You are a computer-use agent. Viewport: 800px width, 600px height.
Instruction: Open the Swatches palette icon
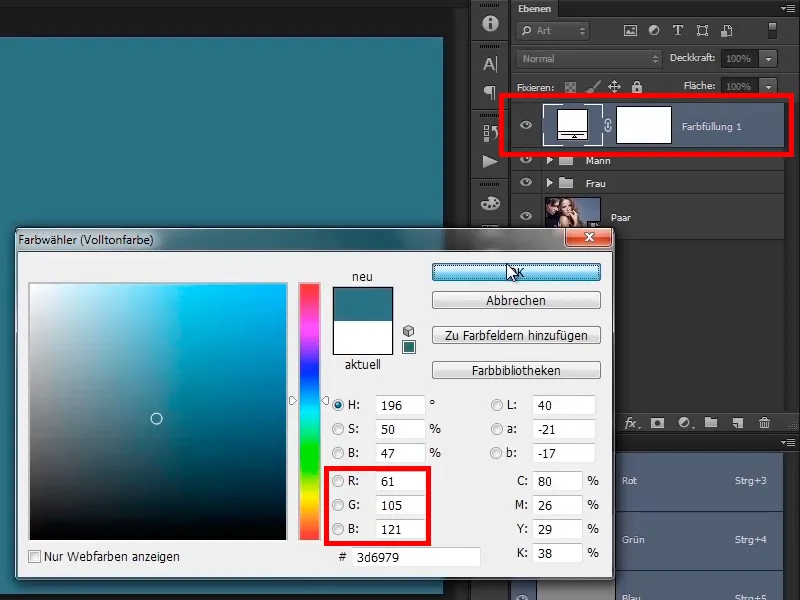pos(490,203)
